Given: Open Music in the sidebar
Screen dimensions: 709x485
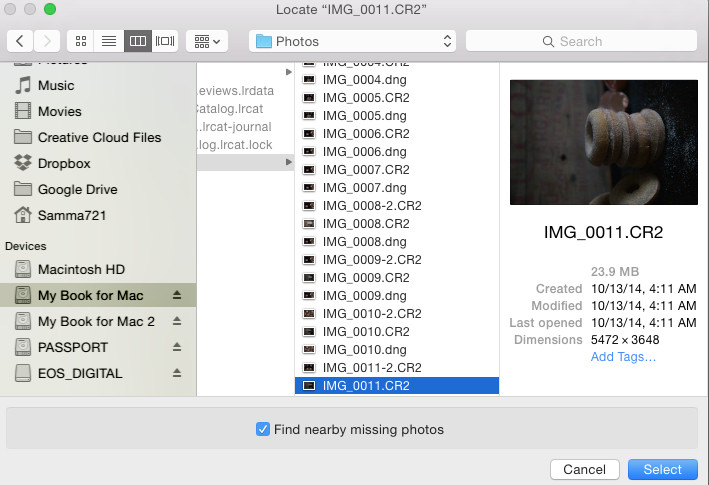Looking at the screenshot, I should 56,85.
